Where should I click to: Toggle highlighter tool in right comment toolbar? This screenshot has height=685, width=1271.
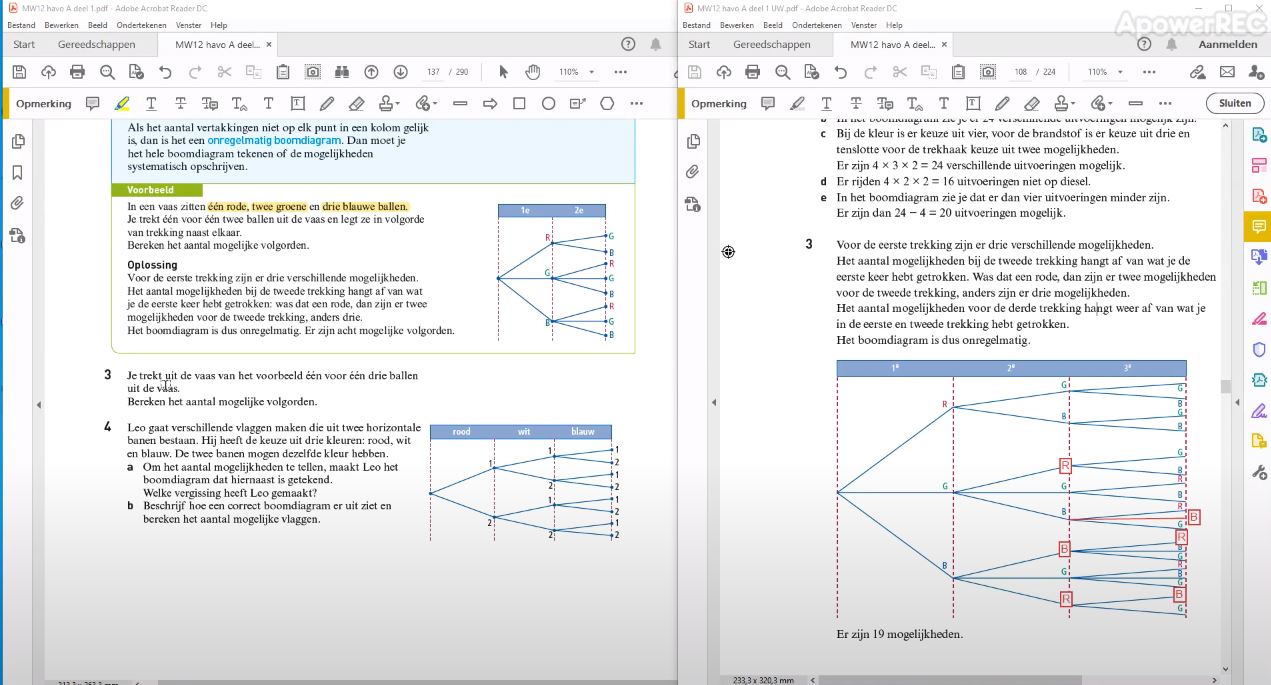tap(797, 103)
